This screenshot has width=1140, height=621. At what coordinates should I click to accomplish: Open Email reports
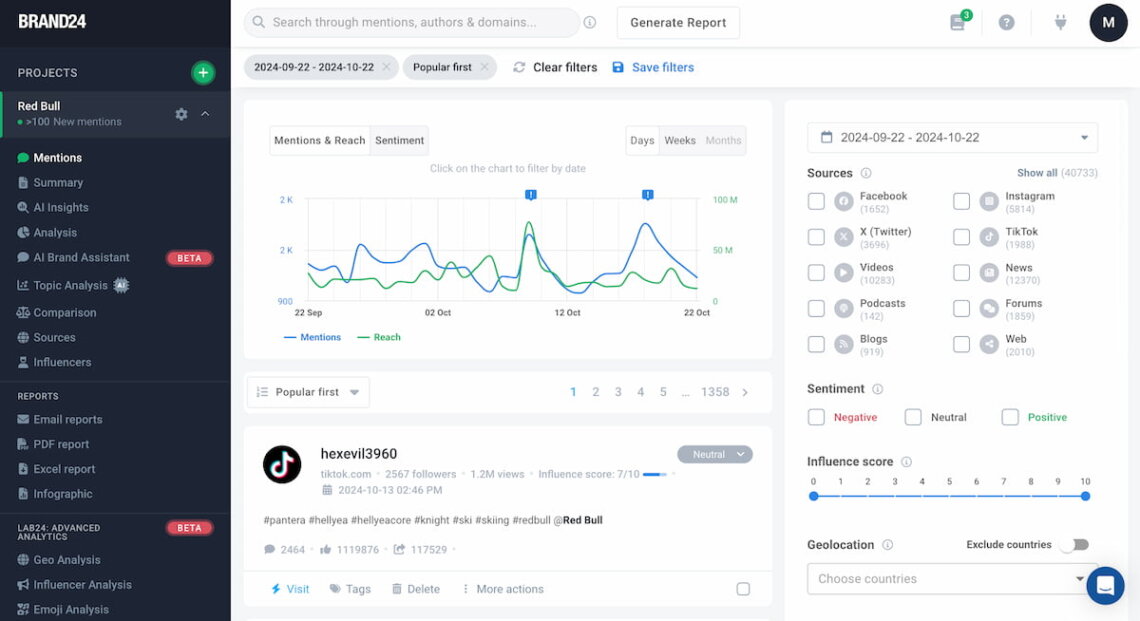coord(68,420)
